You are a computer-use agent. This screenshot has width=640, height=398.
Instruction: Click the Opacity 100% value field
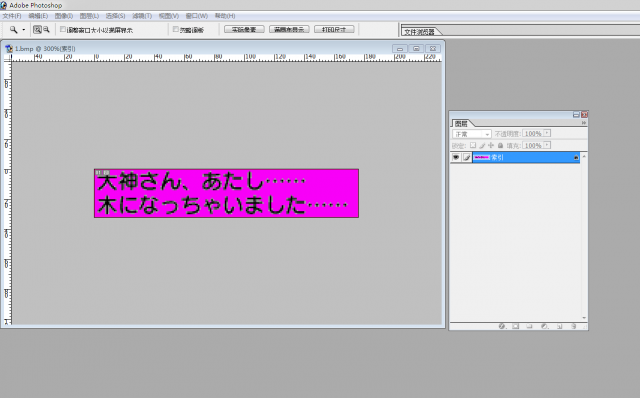(x=533, y=133)
